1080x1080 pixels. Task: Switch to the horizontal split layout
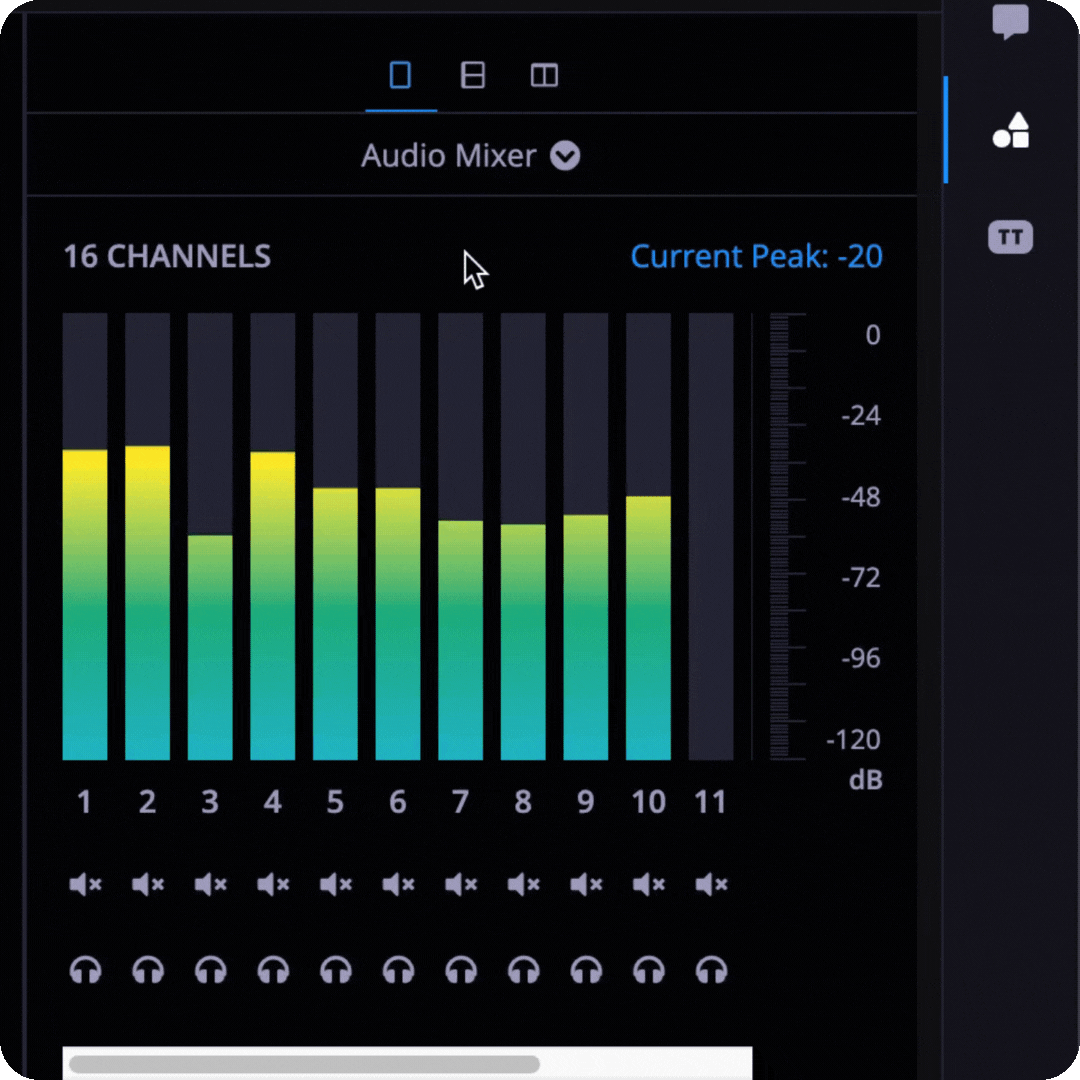pos(472,75)
